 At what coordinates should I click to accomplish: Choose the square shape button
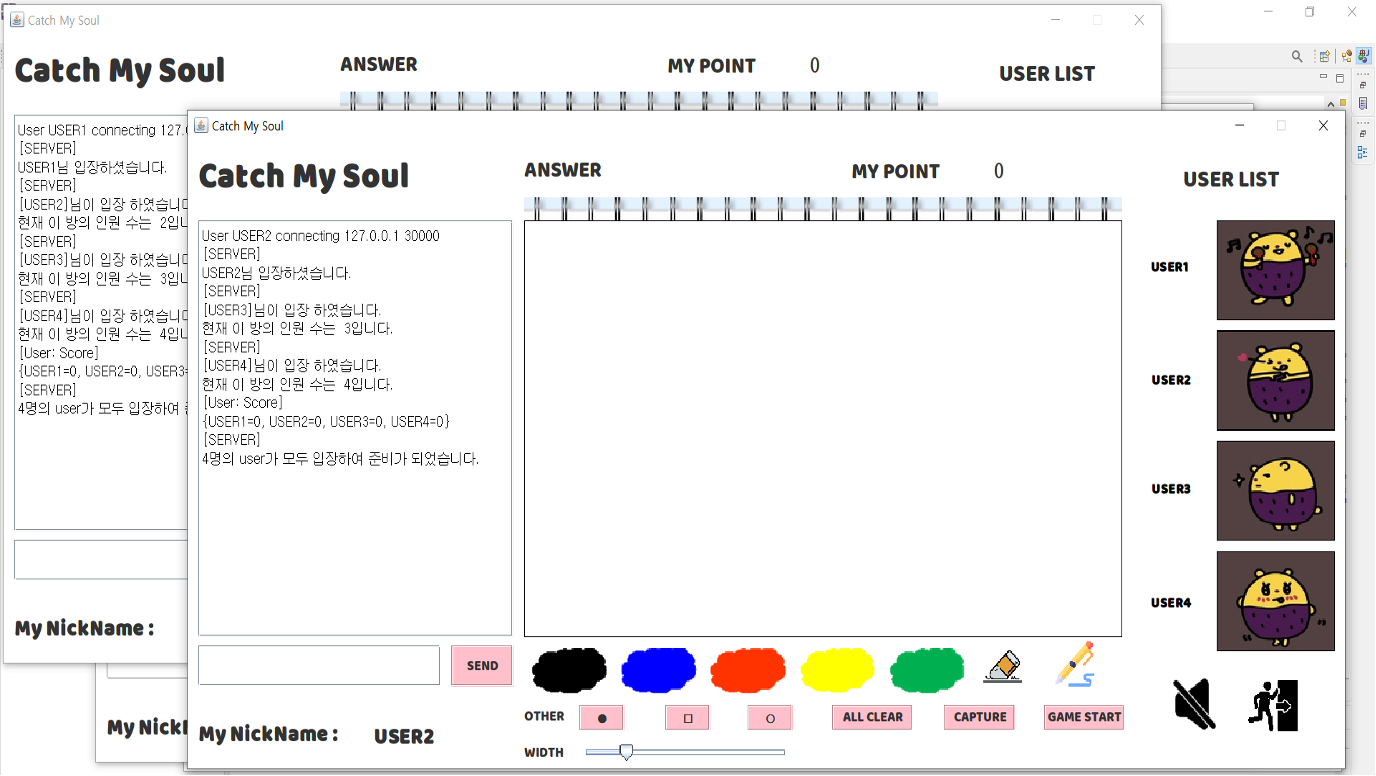click(x=688, y=717)
